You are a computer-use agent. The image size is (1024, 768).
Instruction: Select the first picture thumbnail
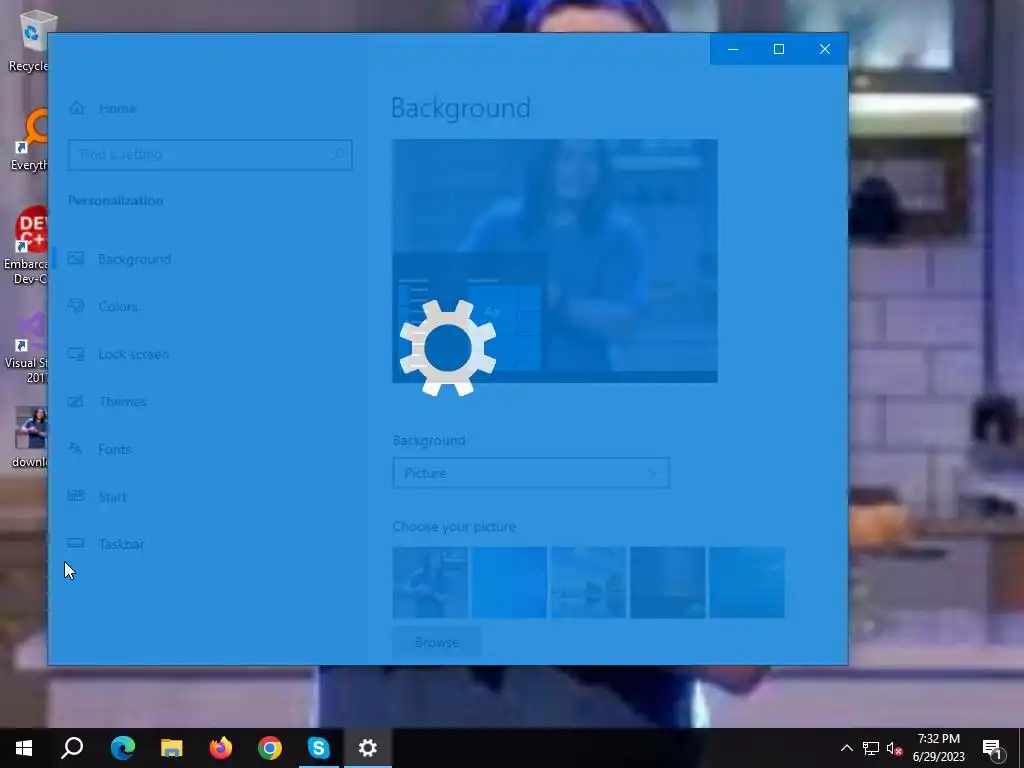tap(430, 583)
